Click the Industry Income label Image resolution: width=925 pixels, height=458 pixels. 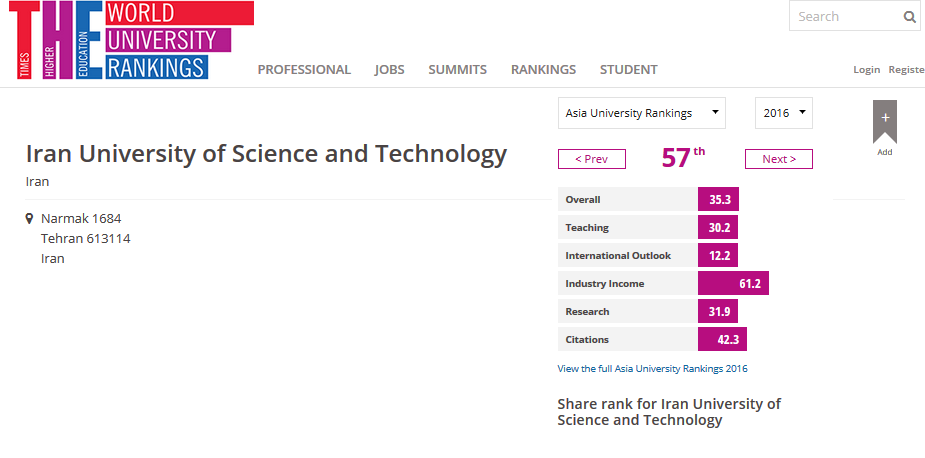click(x=605, y=283)
